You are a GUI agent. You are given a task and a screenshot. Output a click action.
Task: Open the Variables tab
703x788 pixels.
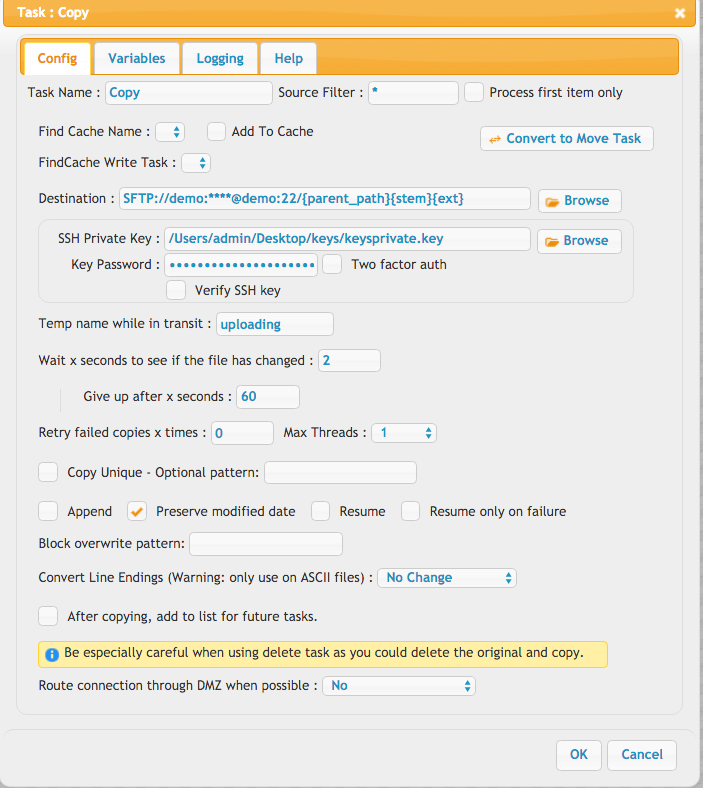[137, 58]
